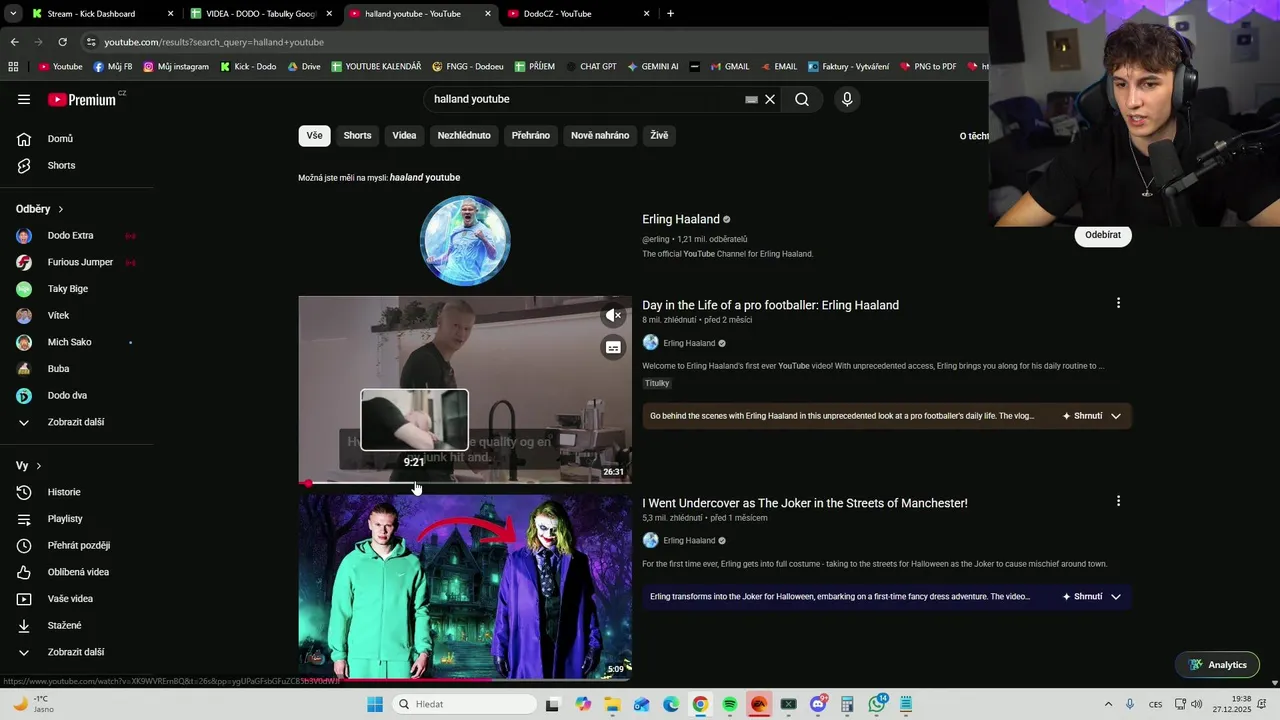Open the YouTube hamburger guide menu
The width and height of the screenshot is (1280, 720).
[x=24, y=99]
